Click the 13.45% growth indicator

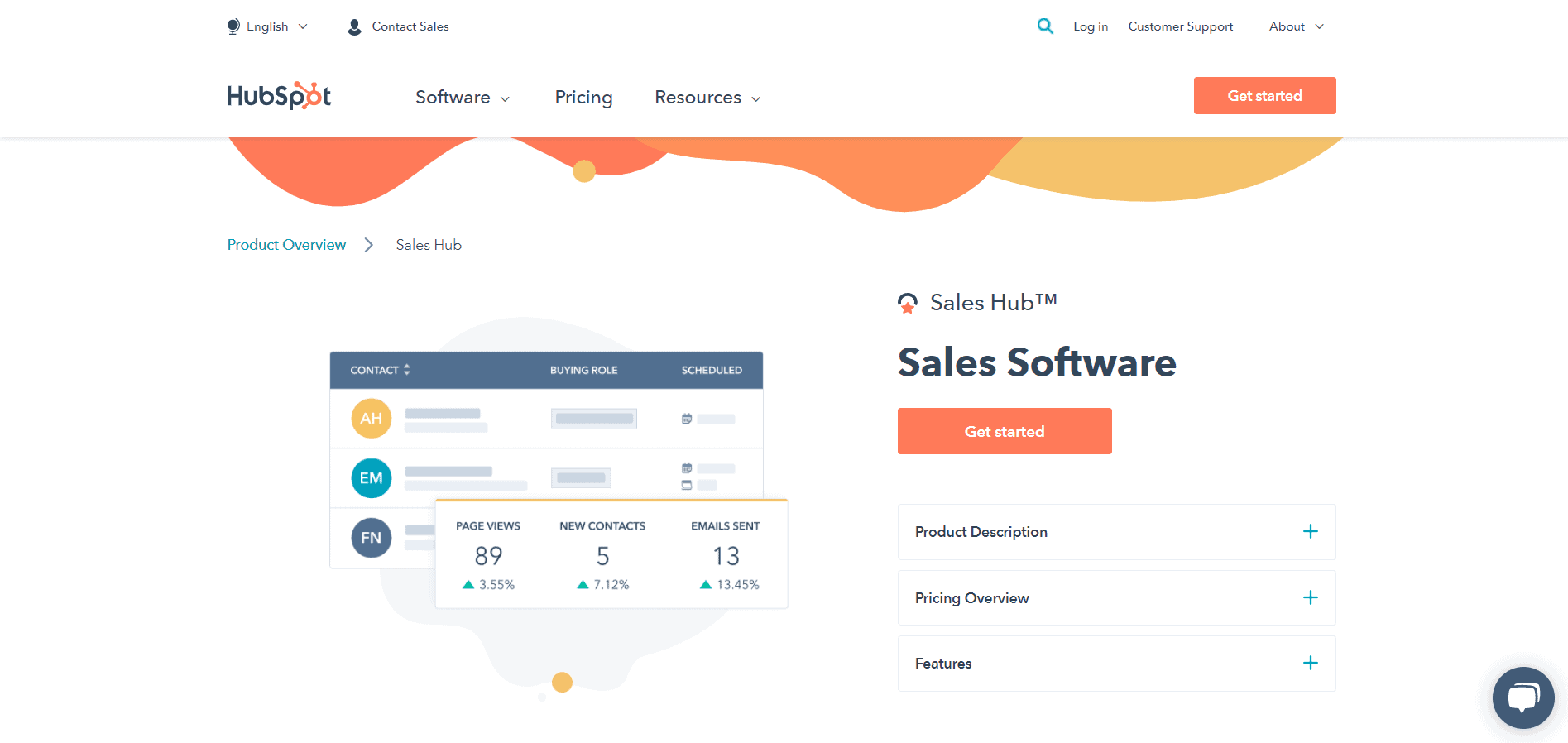point(729,584)
